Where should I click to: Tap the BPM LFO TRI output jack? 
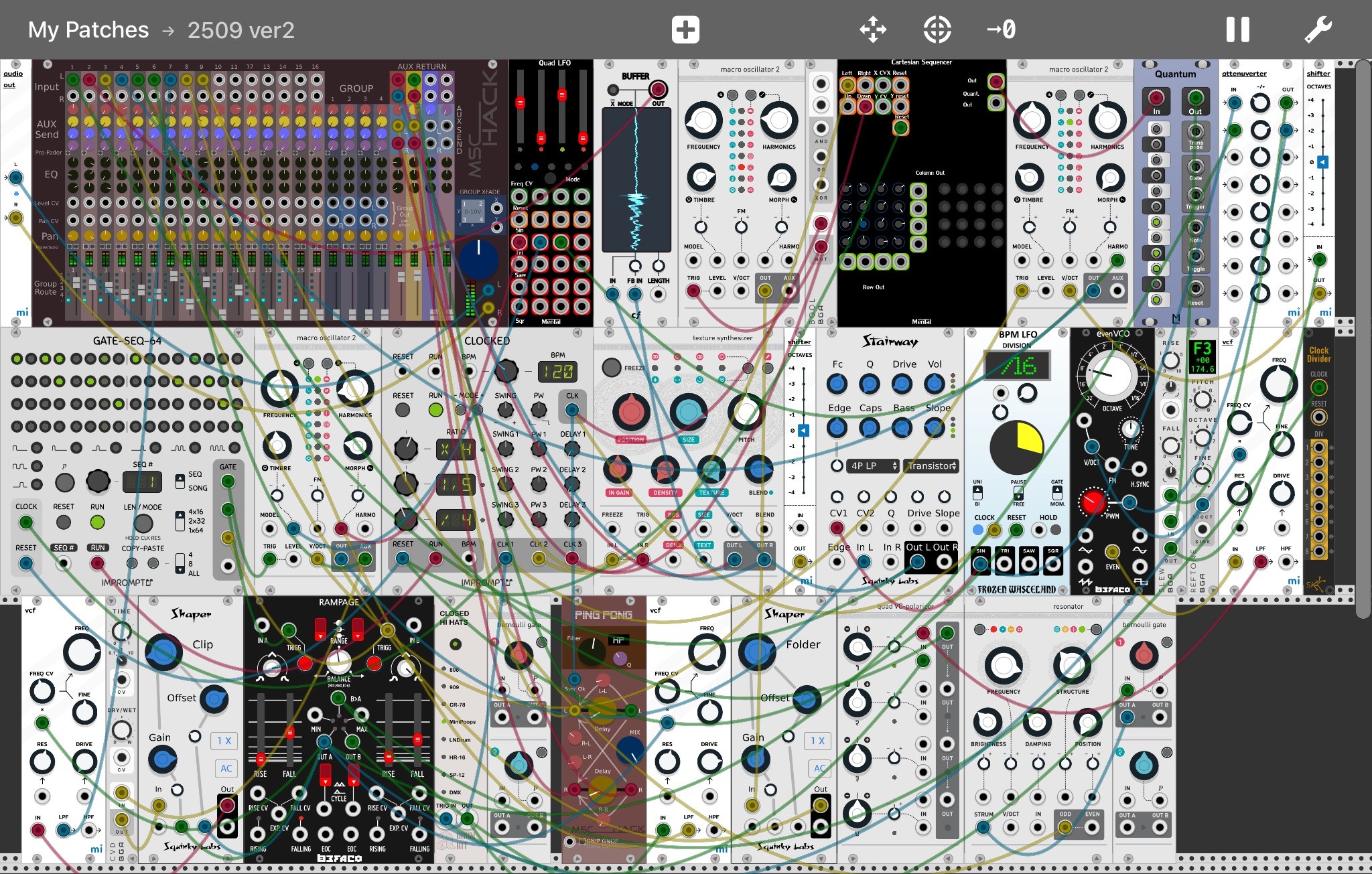tap(1004, 564)
